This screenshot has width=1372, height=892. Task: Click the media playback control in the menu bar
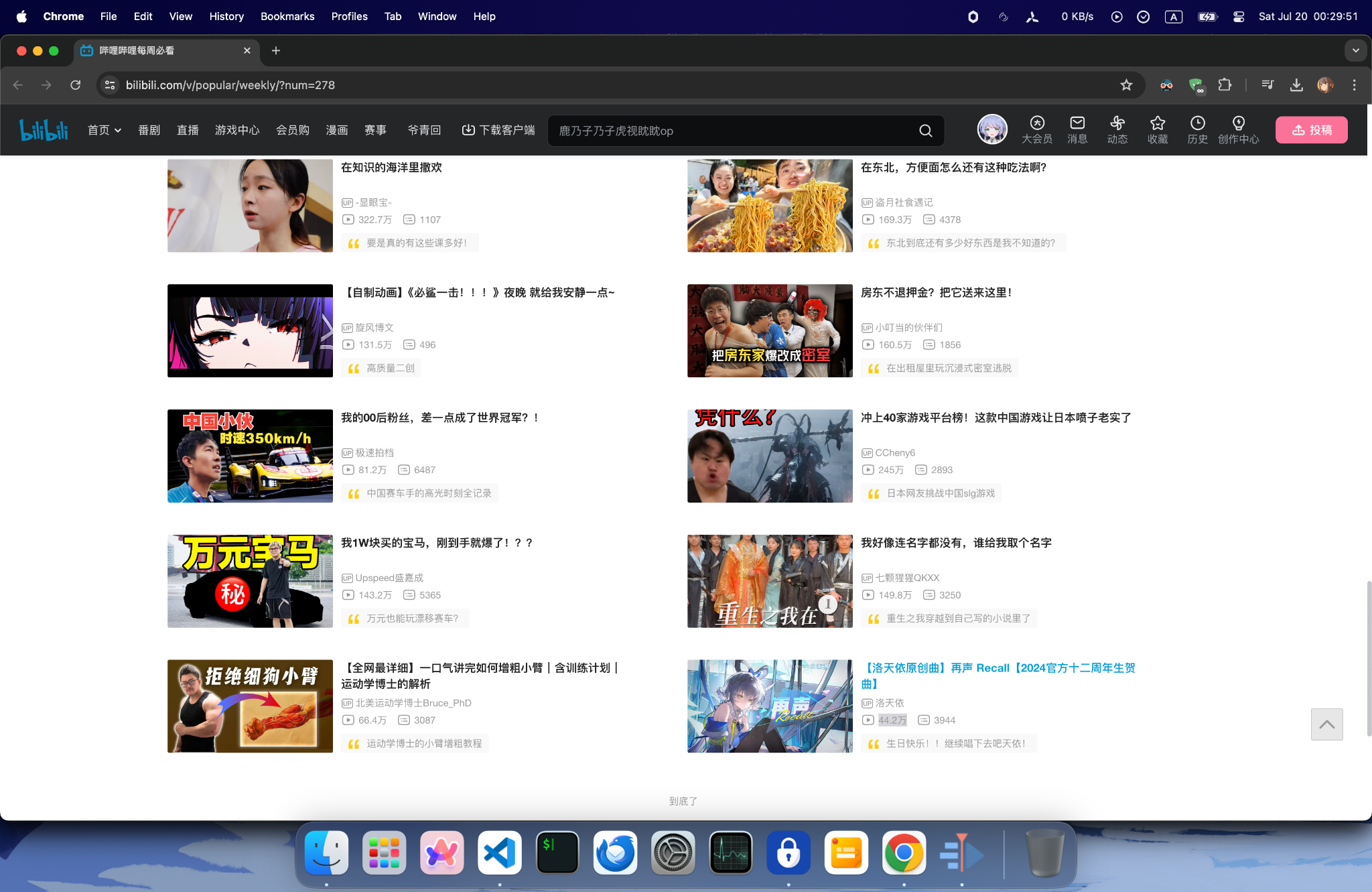coord(1116,17)
